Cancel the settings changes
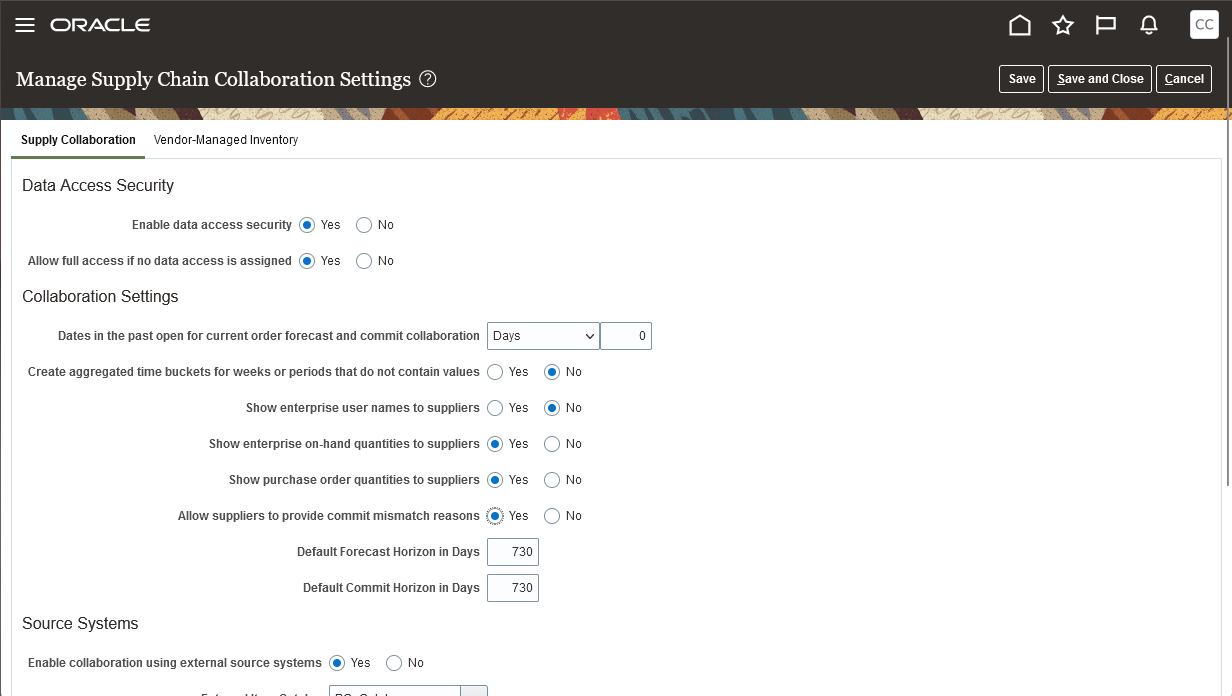The height and width of the screenshot is (696, 1232). [1184, 79]
